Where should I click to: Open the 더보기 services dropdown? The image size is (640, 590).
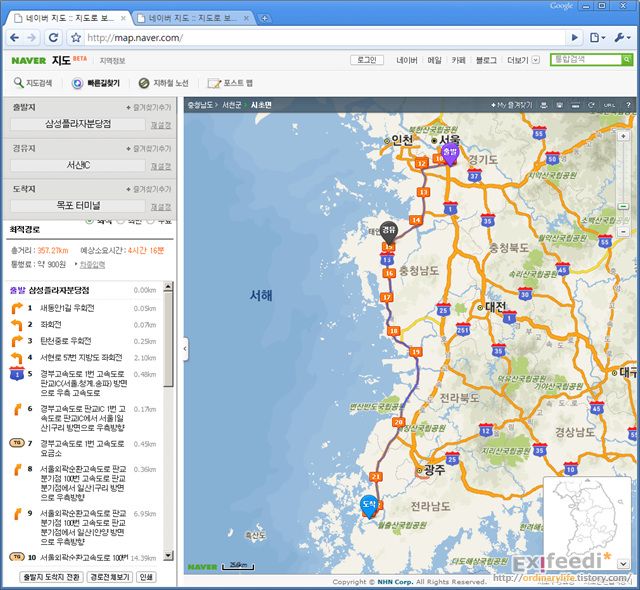coord(523,60)
